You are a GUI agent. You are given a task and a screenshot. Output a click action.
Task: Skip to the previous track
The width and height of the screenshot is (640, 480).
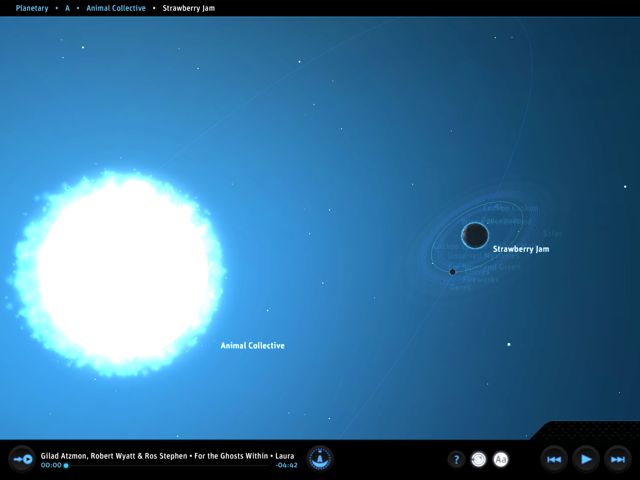point(554,460)
